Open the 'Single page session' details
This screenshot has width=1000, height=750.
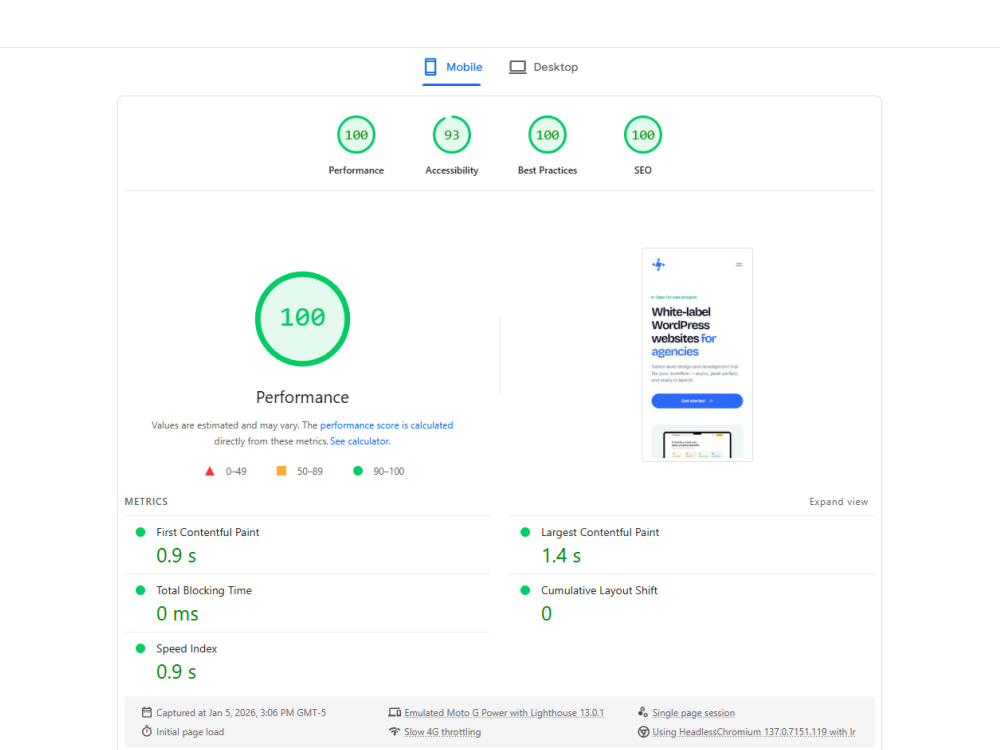693,713
